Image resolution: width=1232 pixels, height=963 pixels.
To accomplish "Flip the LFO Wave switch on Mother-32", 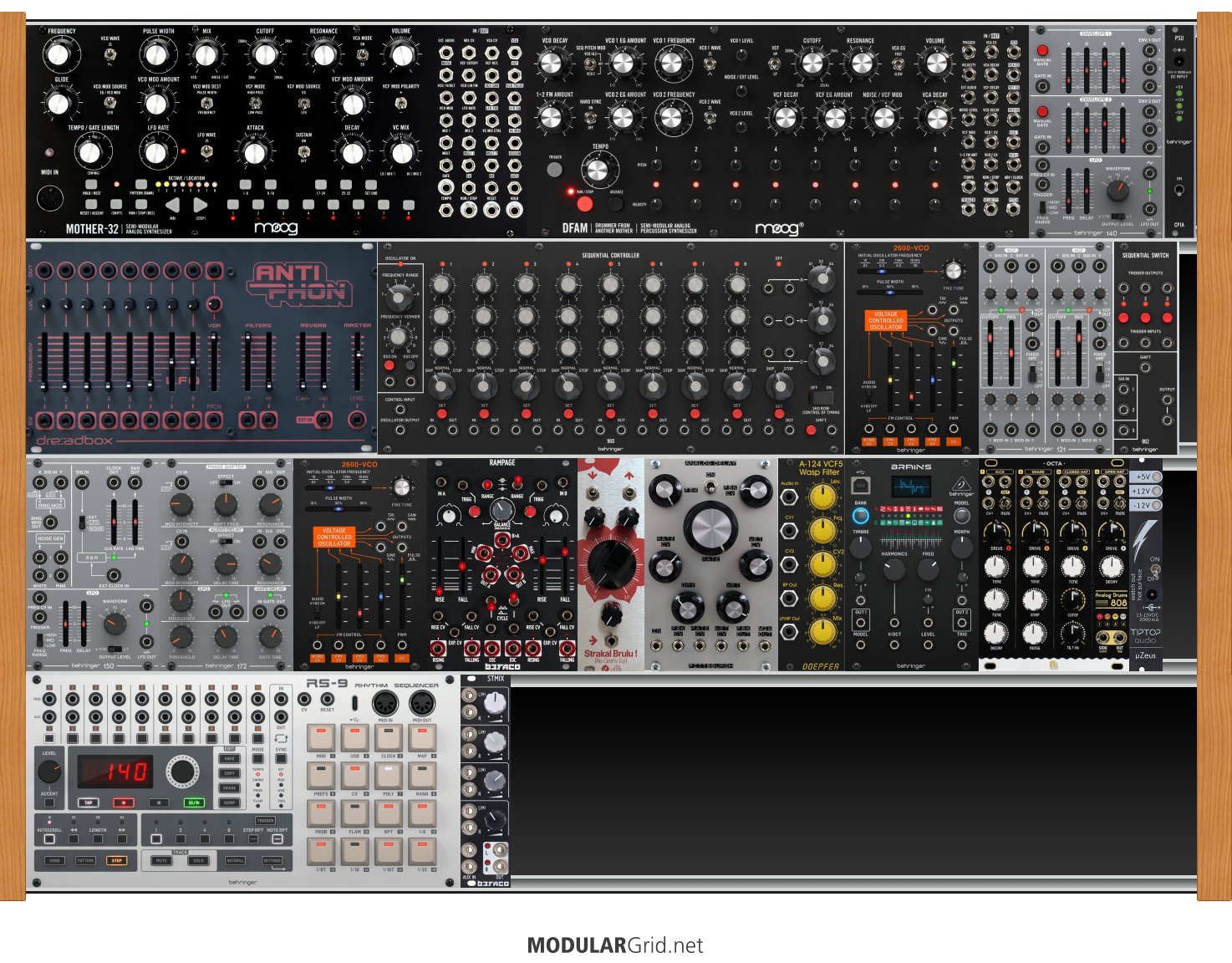I will tap(206, 151).
